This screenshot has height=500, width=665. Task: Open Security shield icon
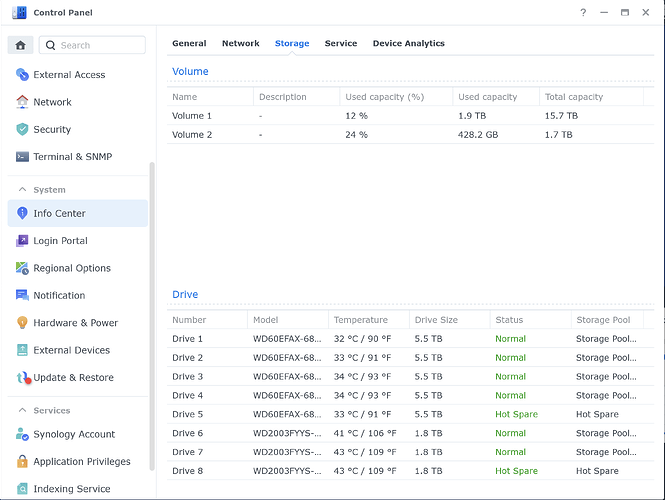(x=22, y=129)
